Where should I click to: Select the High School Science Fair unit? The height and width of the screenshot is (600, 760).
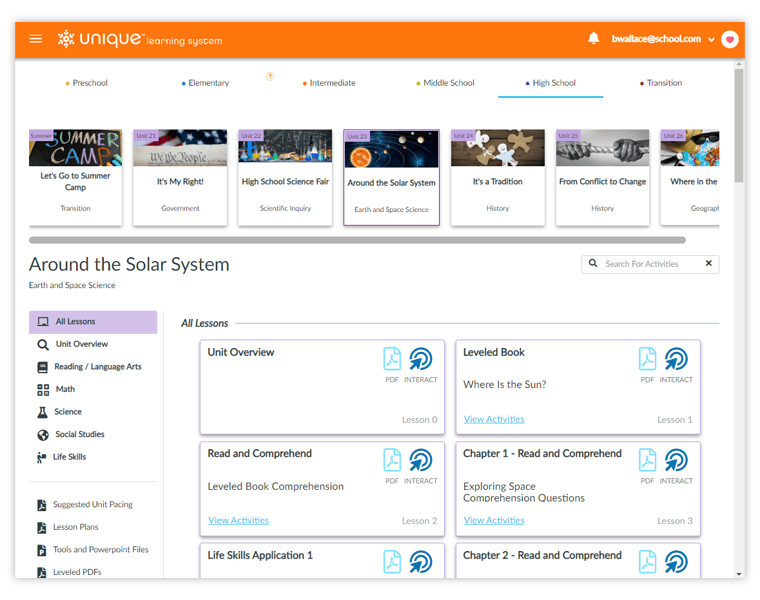coord(285,177)
